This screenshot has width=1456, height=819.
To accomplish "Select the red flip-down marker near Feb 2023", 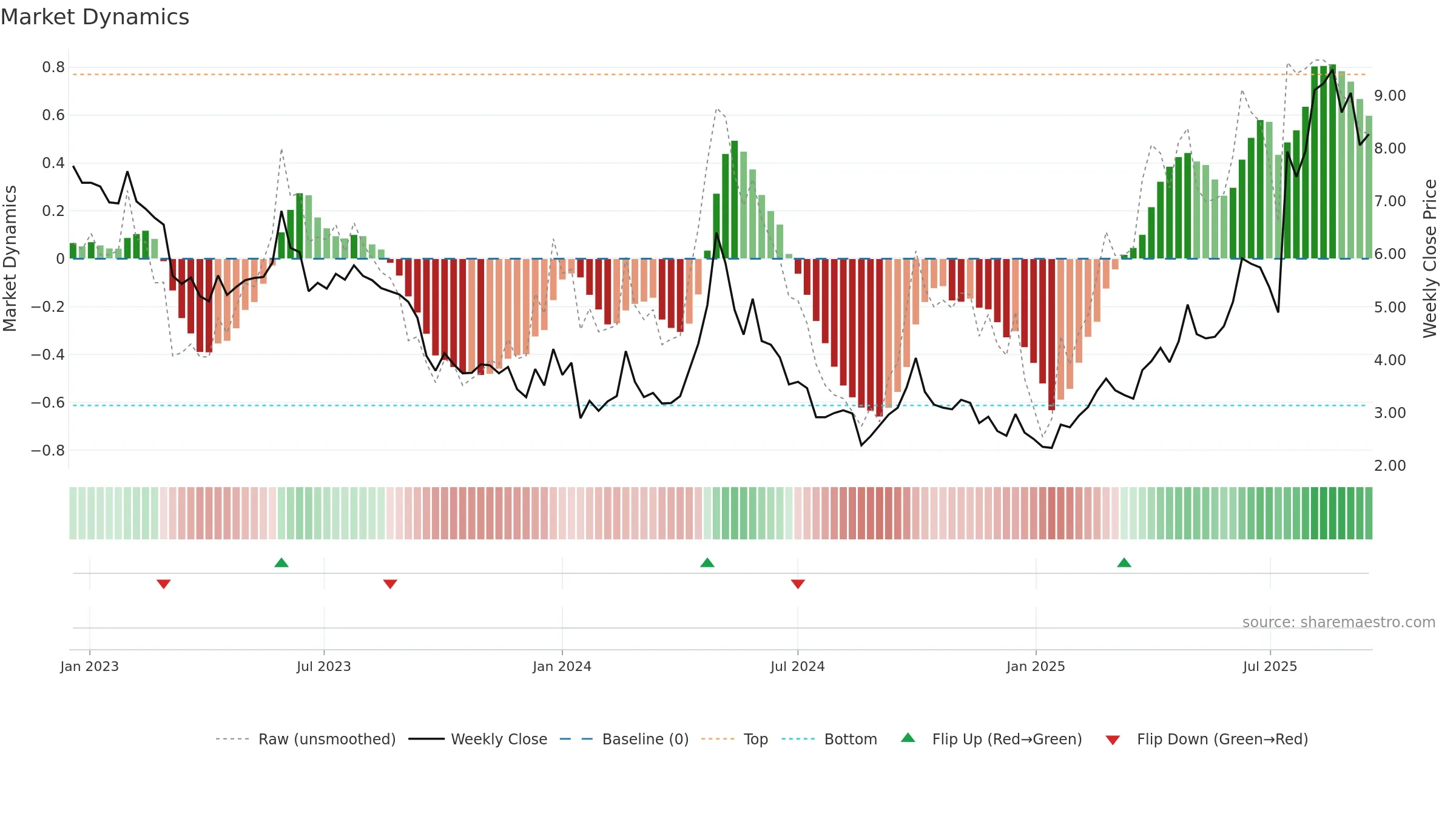I will tap(164, 584).
